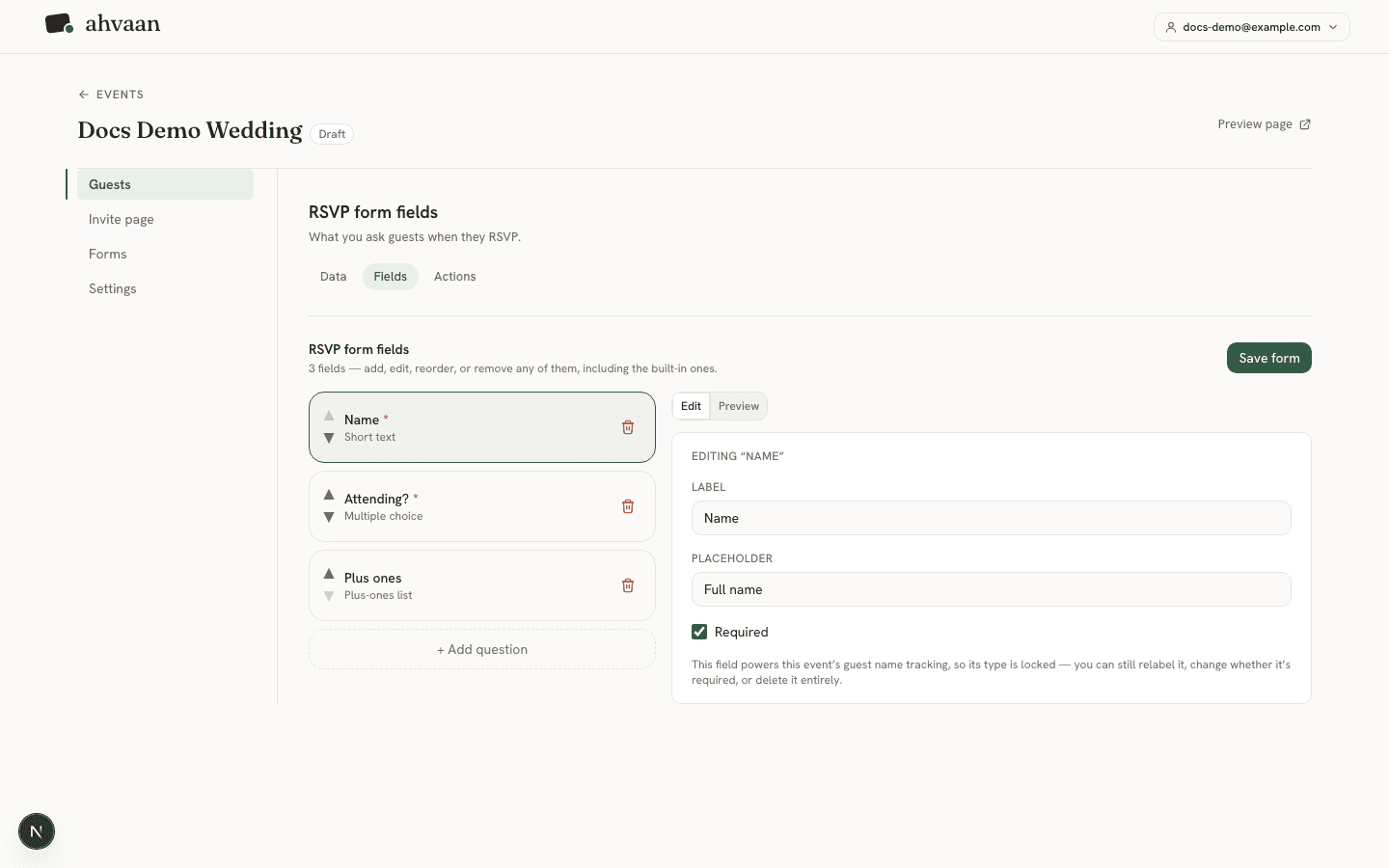Image resolution: width=1389 pixels, height=868 pixels.
Task: Click the ahvaan brand name text
Action: (123, 24)
